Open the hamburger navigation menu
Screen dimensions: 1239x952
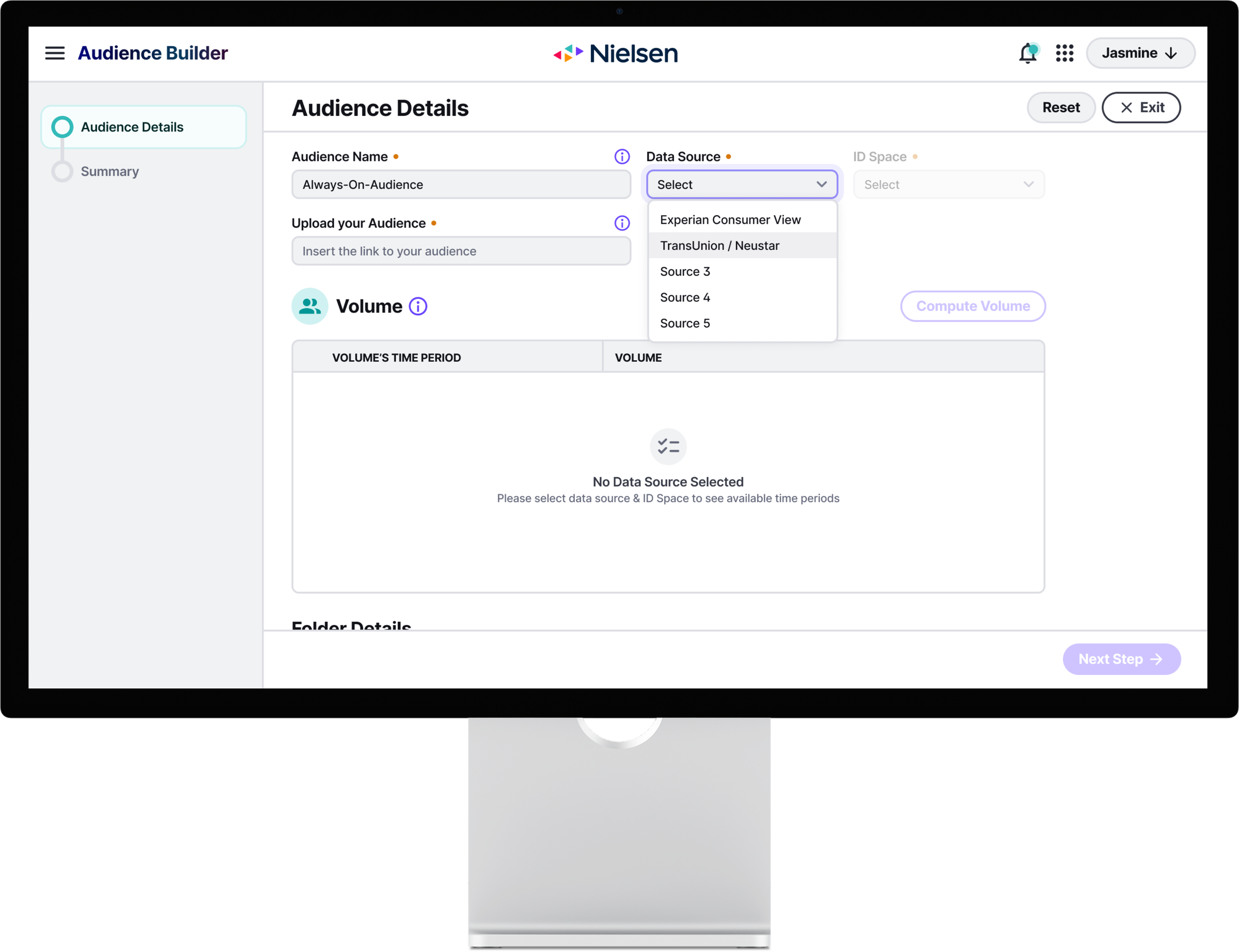click(55, 53)
